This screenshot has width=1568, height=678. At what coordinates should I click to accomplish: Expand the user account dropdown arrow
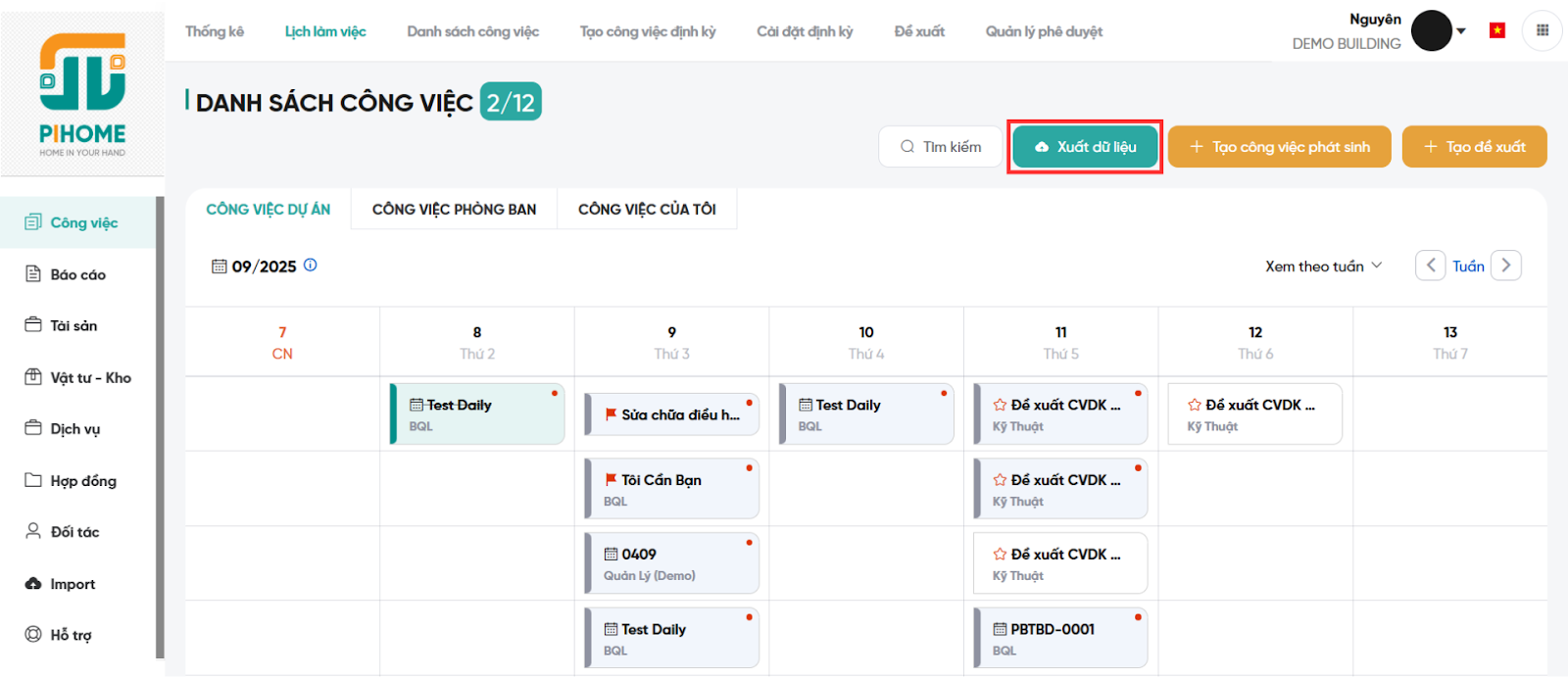1461,31
